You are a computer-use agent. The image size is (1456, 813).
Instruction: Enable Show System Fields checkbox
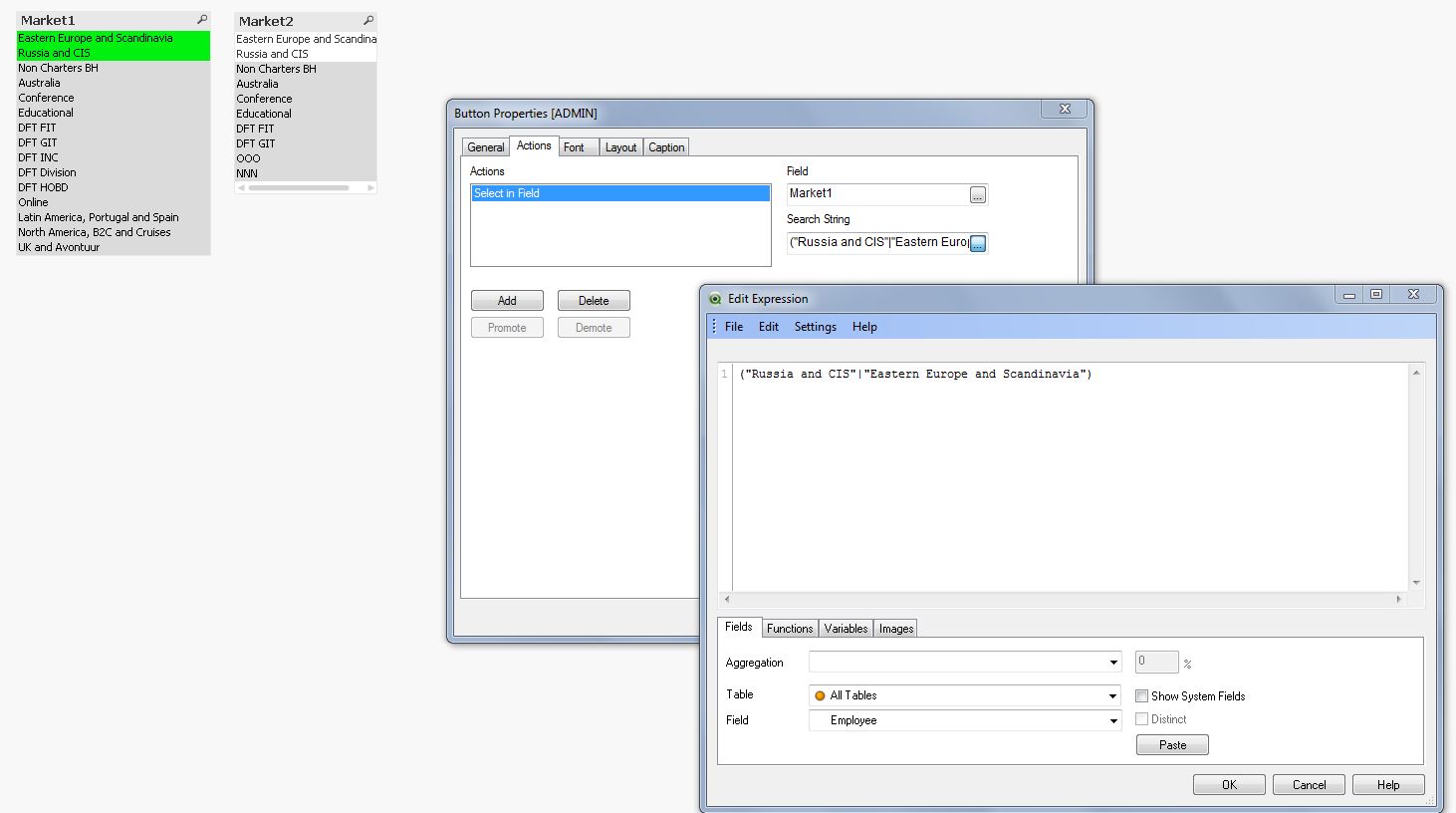click(1142, 696)
